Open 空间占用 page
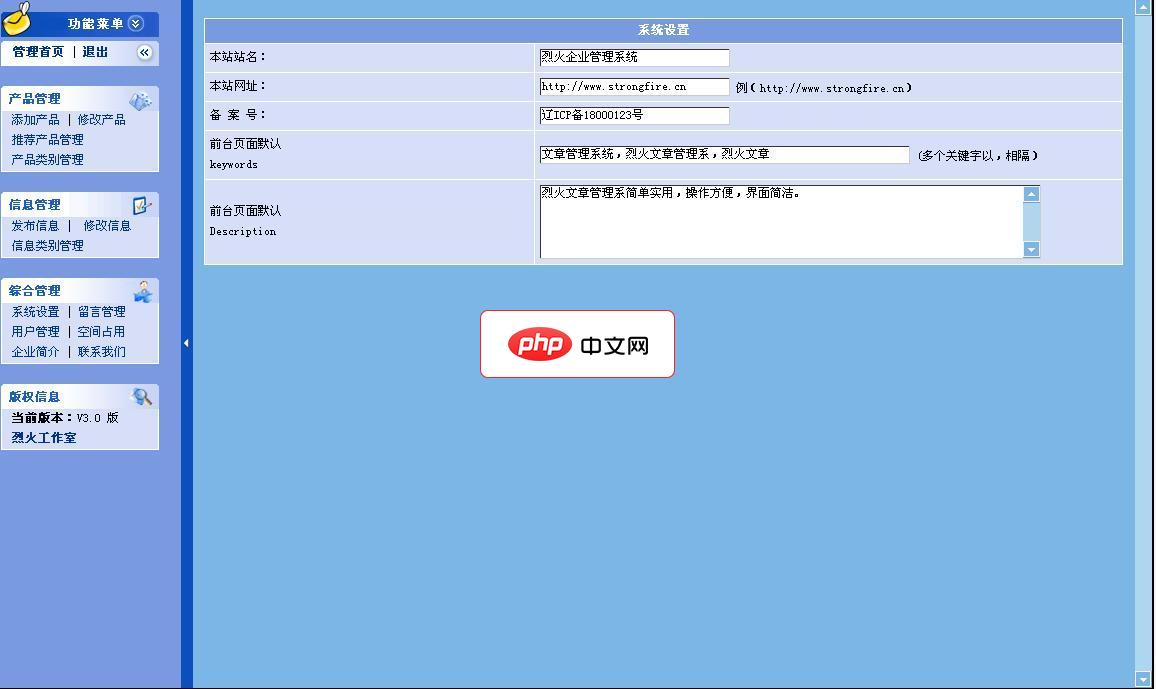Screen dimensions: 1156x689 click(x=102, y=332)
